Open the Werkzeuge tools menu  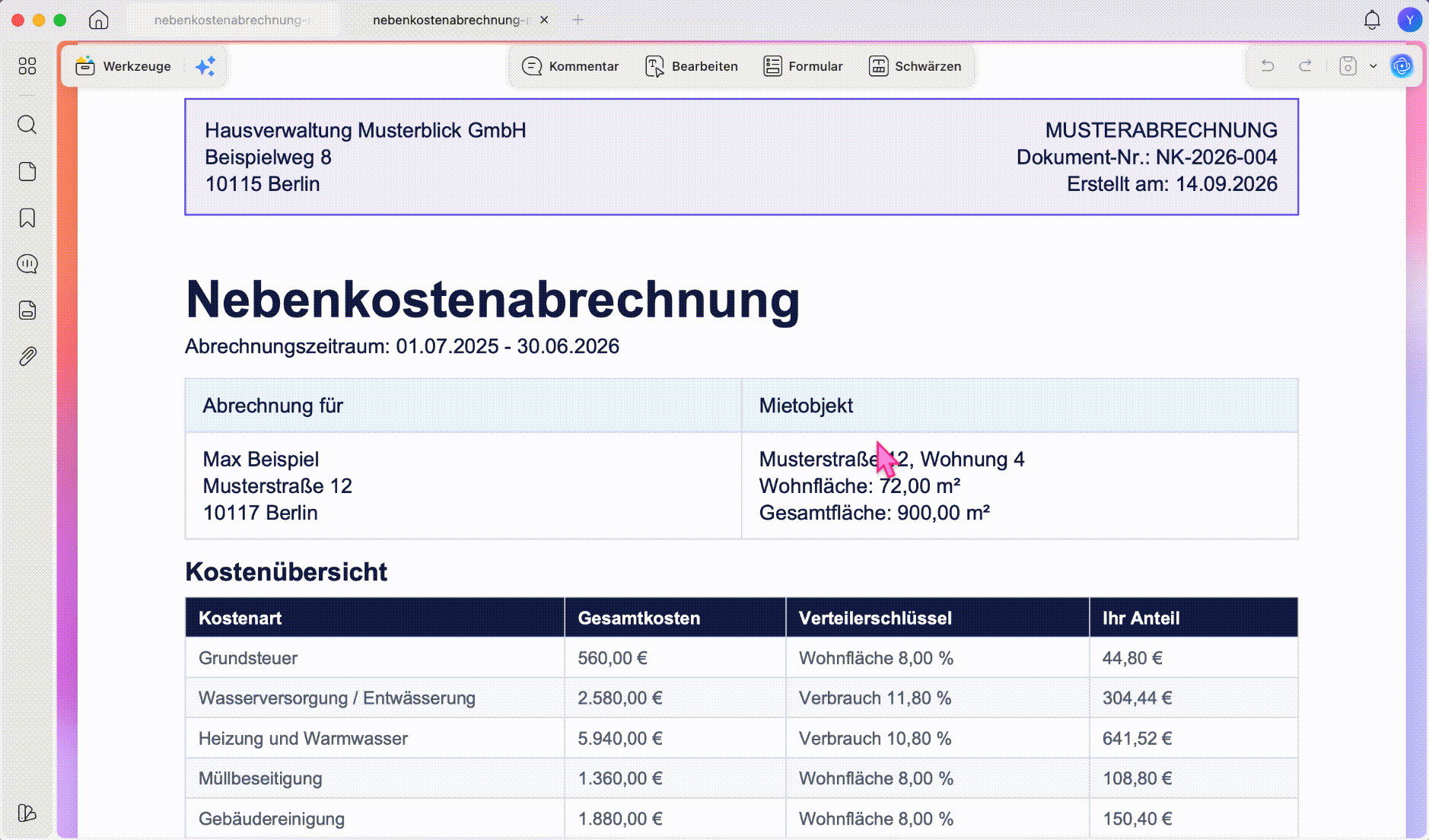123,66
